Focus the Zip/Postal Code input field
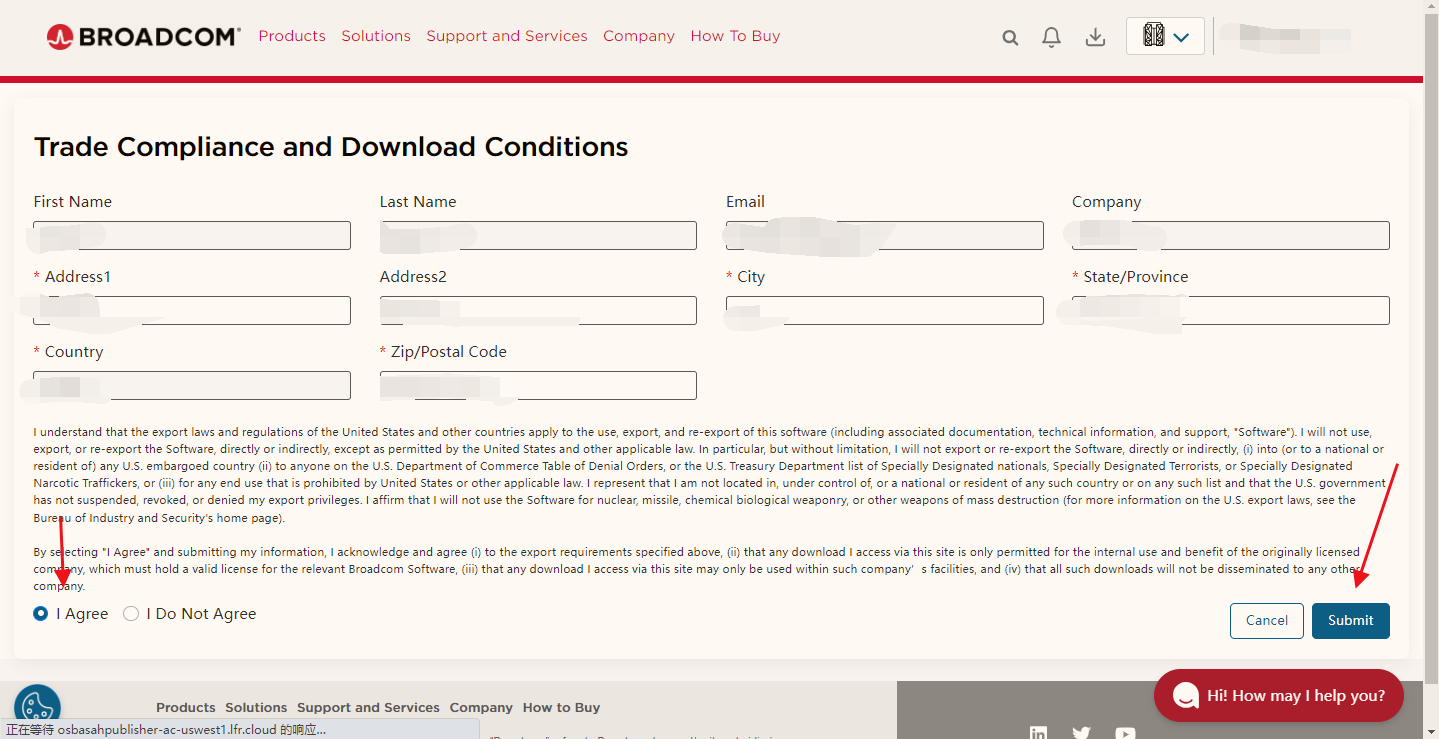The width and height of the screenshot is (1439, 739). tap(538, 385)
